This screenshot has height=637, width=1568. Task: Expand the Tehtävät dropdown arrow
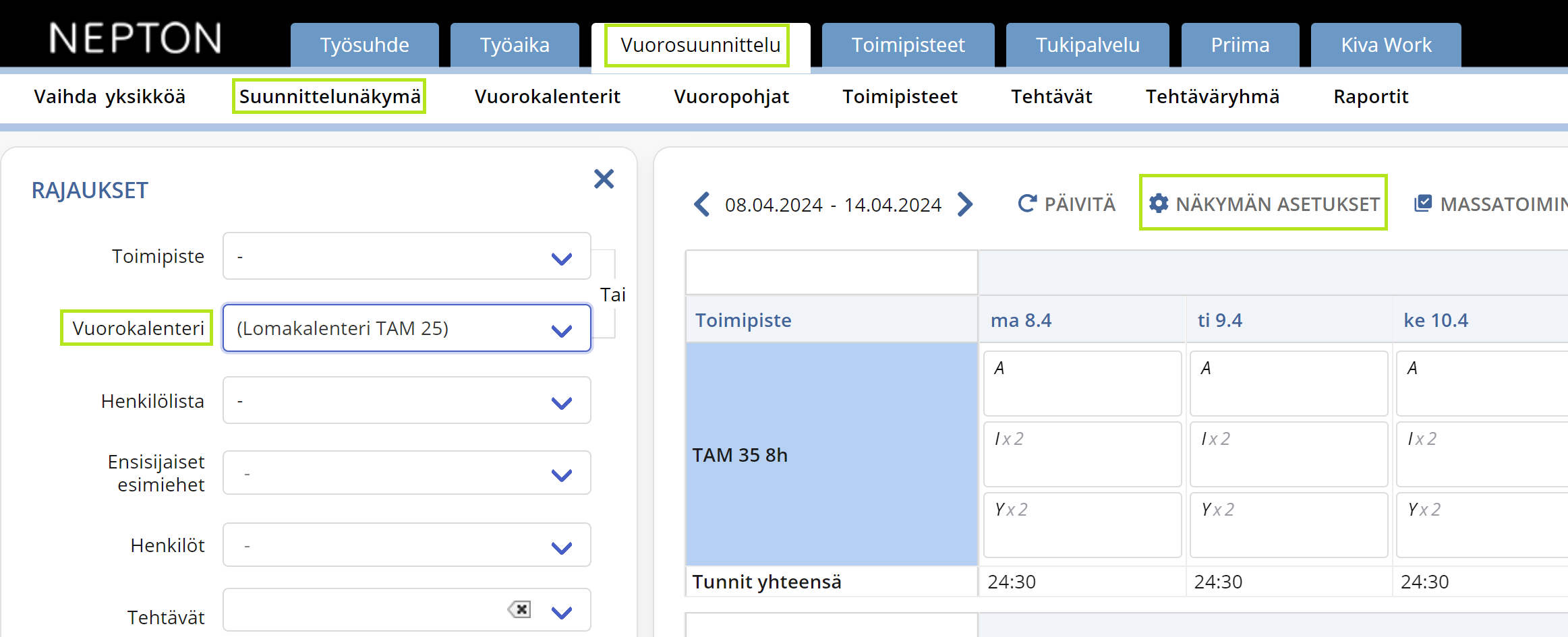[561, 611]
